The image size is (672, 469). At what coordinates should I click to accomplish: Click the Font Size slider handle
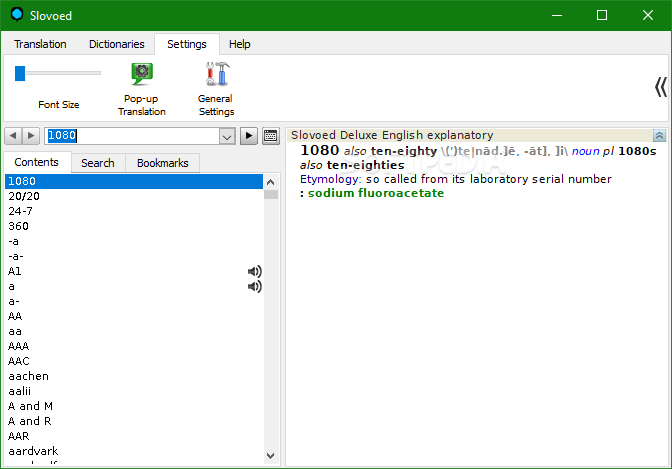coord(20,73)
